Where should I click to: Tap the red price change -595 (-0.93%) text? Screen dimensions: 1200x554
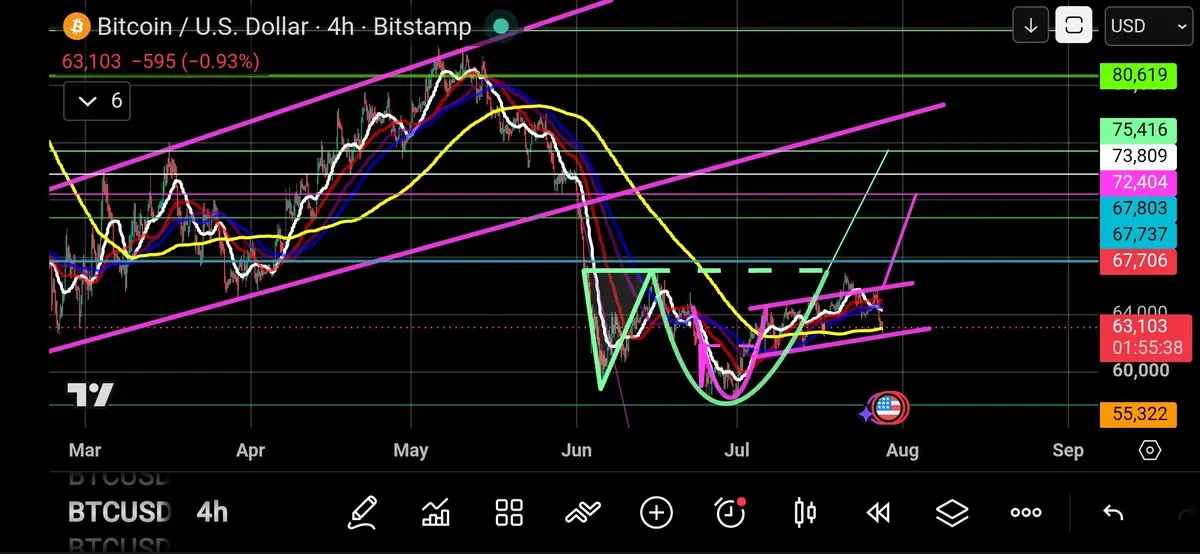[196, 61]
